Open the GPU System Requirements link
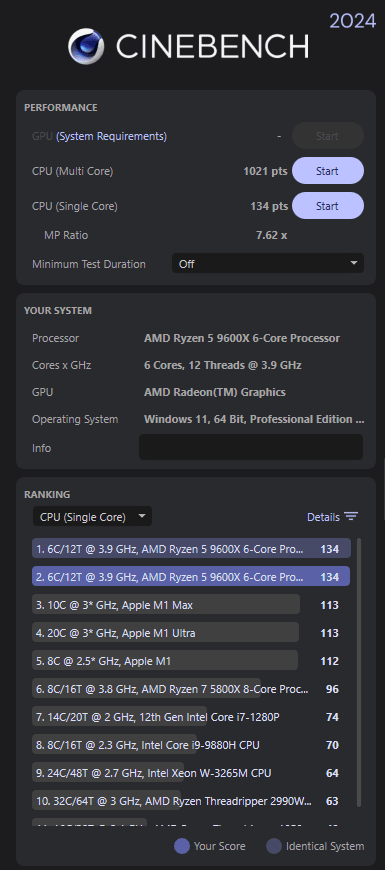 tap(112, 136)
